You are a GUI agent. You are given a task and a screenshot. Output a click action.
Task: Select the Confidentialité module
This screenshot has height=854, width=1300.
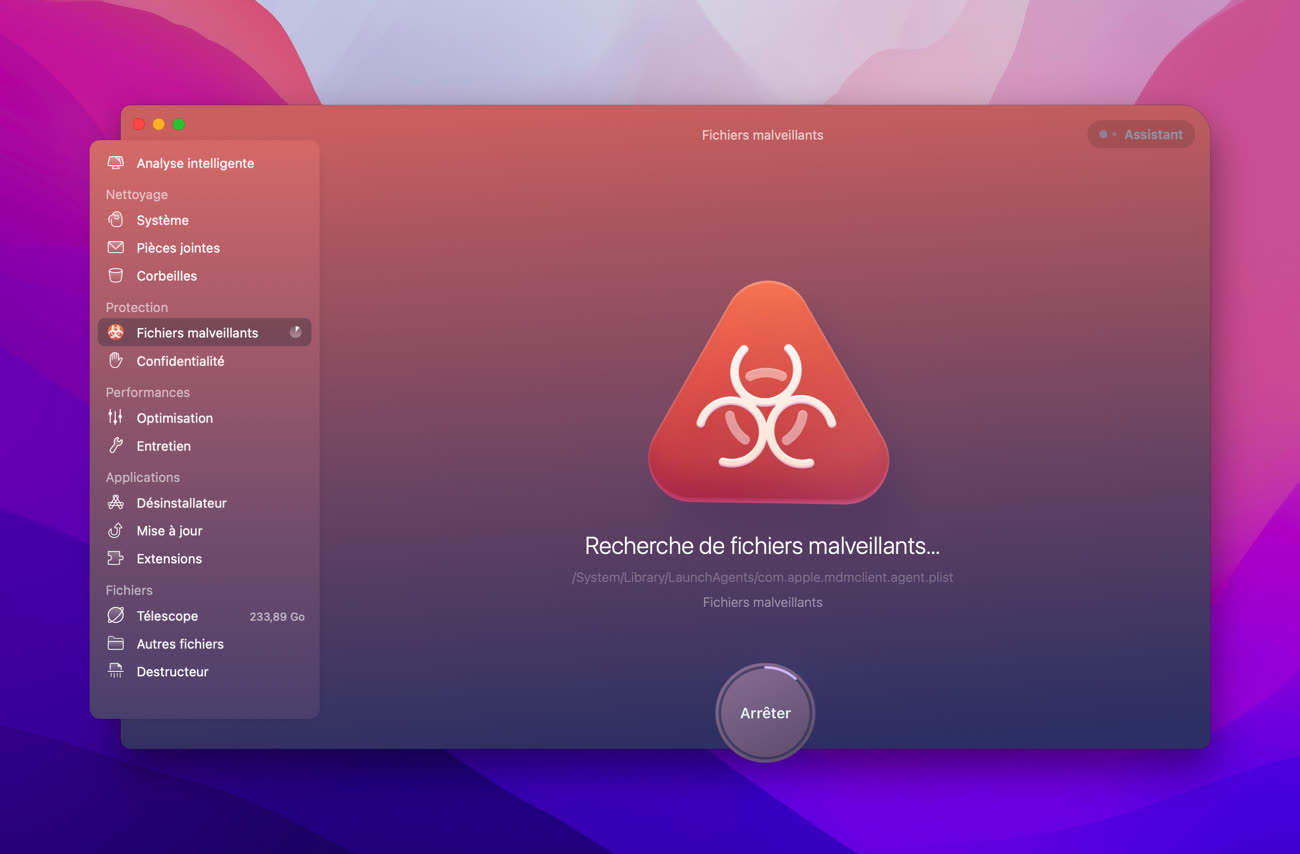[x=205, y=361]
